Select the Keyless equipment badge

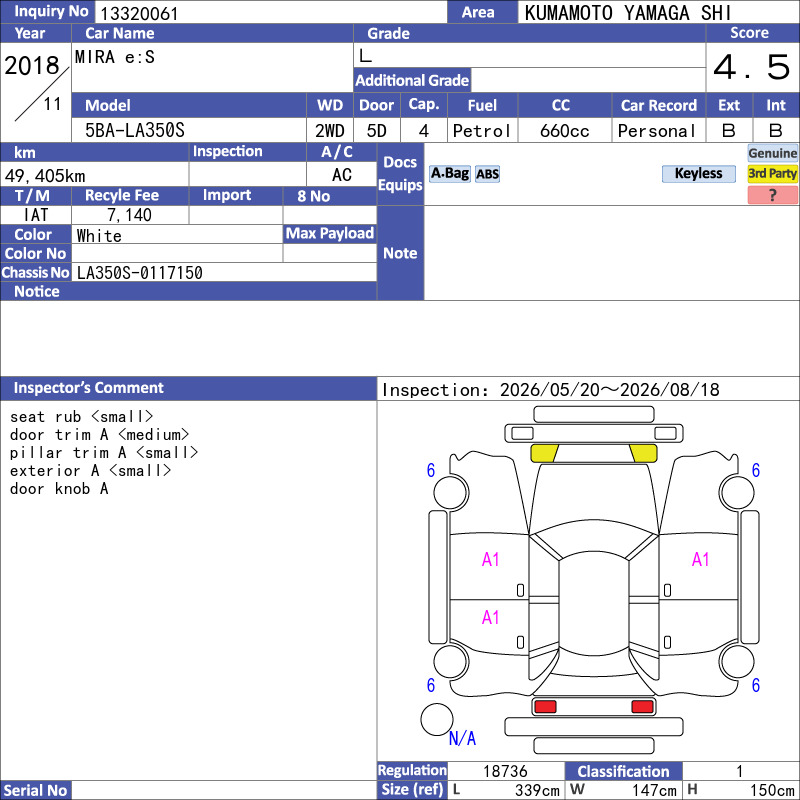pos(698,174)
